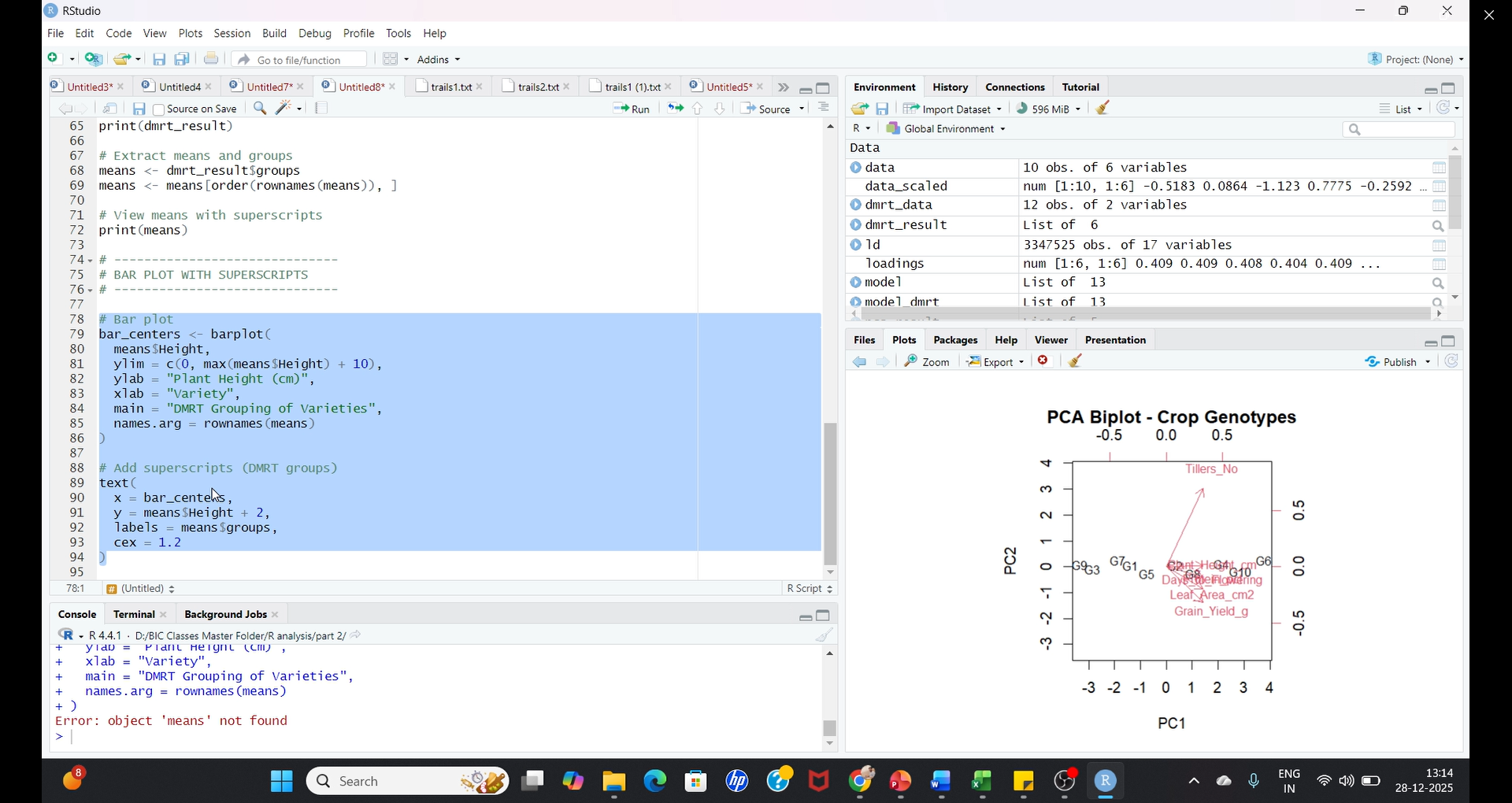Open the Code Tools magic wand
This screenshot has width=1512, height=803.
coord(284,108)
